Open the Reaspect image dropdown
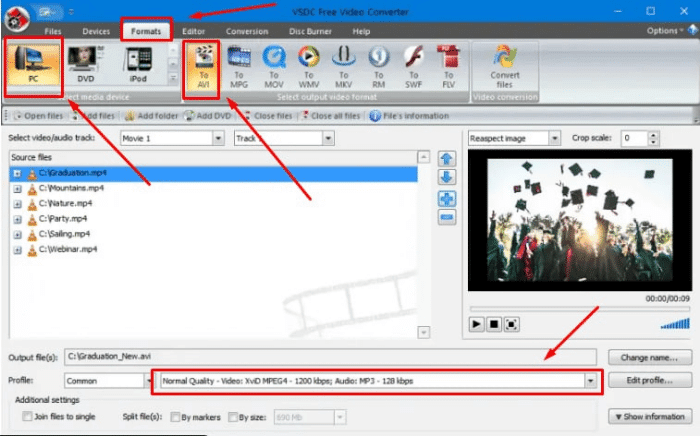Image resolution: width=700 pixels, height=438 pixels. (554, 138)
